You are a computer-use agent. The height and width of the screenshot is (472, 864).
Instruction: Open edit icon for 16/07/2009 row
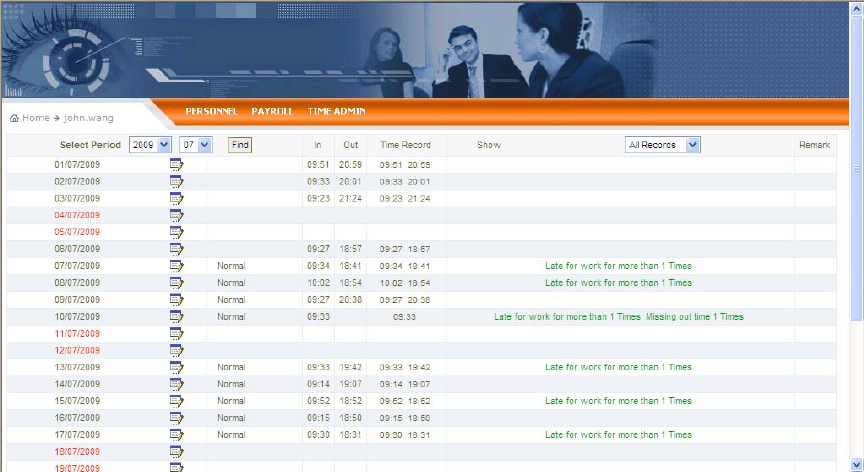coord(176,418)
